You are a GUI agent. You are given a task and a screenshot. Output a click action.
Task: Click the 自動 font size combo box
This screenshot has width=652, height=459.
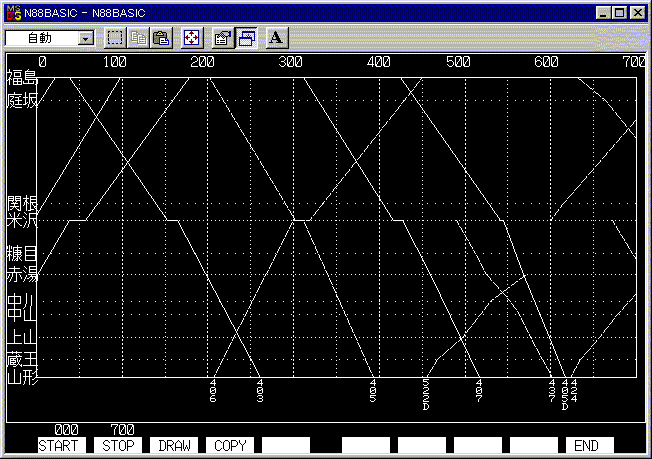(41, 38)
